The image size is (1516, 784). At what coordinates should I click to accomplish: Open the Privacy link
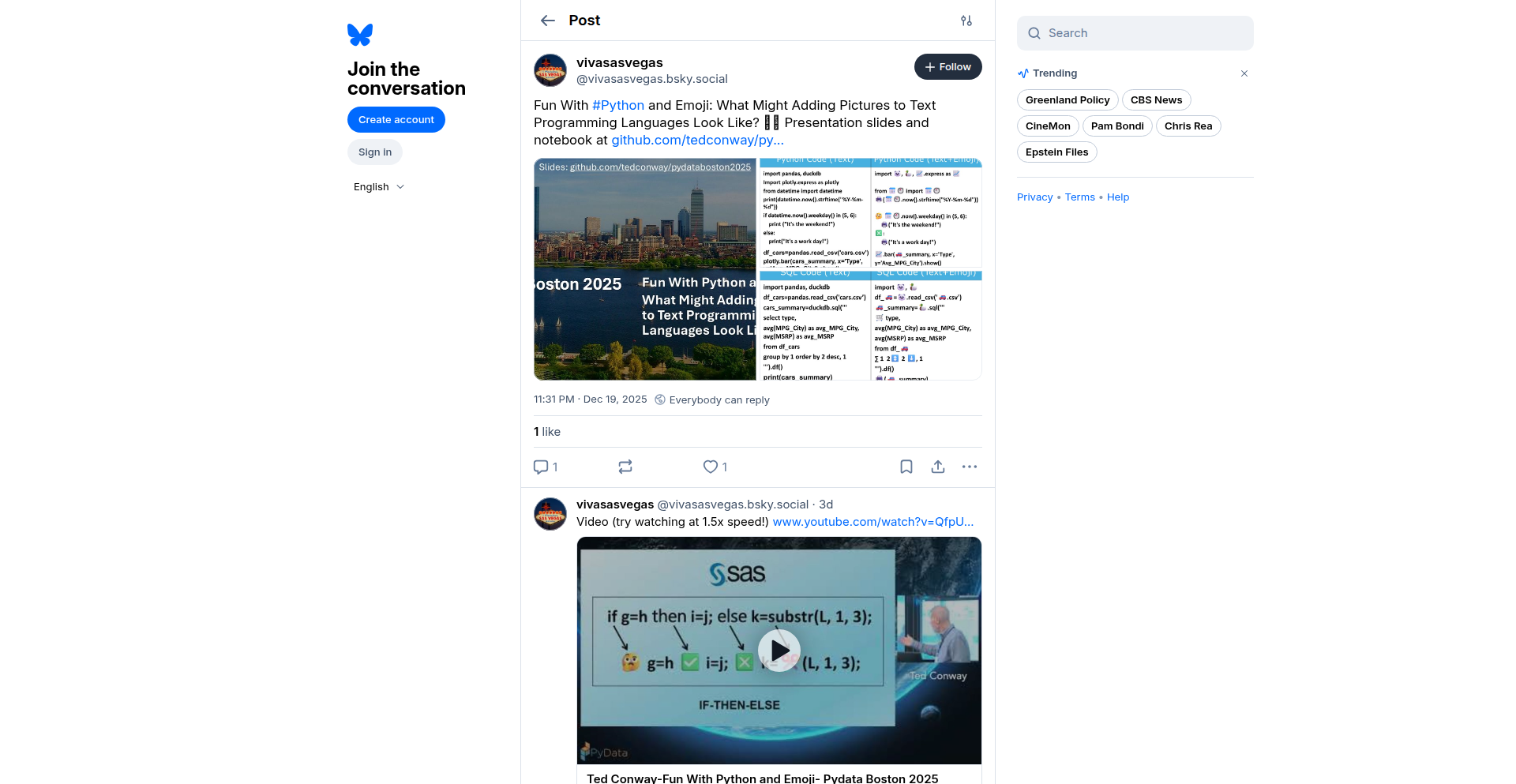pos(1035,197)
